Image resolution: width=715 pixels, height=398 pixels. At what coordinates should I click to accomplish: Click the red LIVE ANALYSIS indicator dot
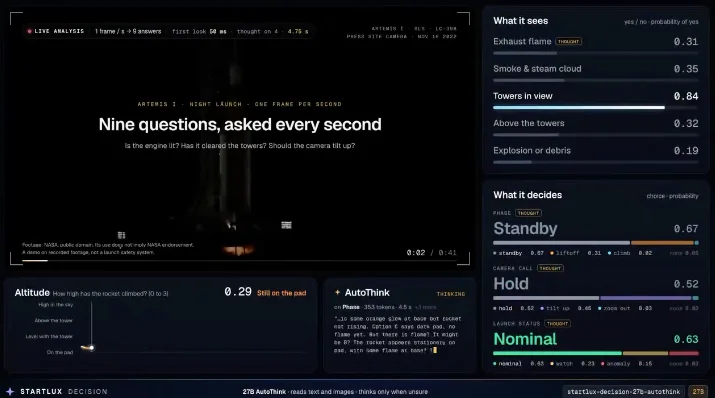coord(30,31)
